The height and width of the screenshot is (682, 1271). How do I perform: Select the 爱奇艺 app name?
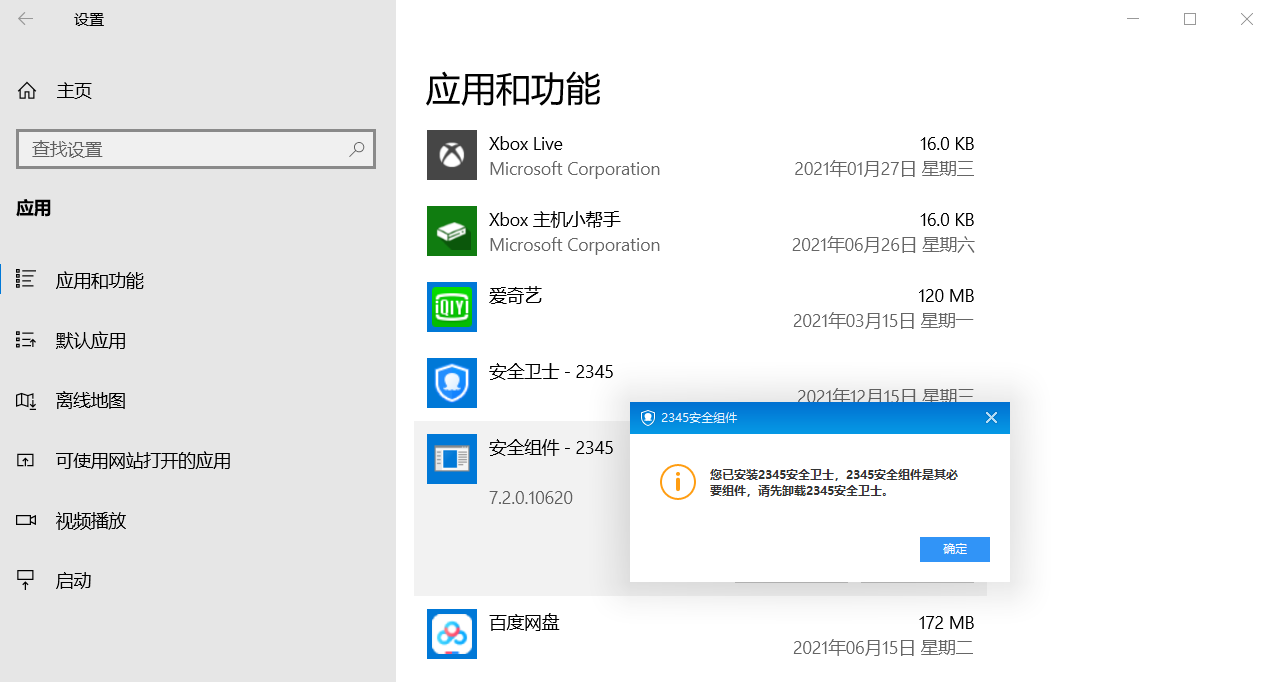(x=516, y=296)
